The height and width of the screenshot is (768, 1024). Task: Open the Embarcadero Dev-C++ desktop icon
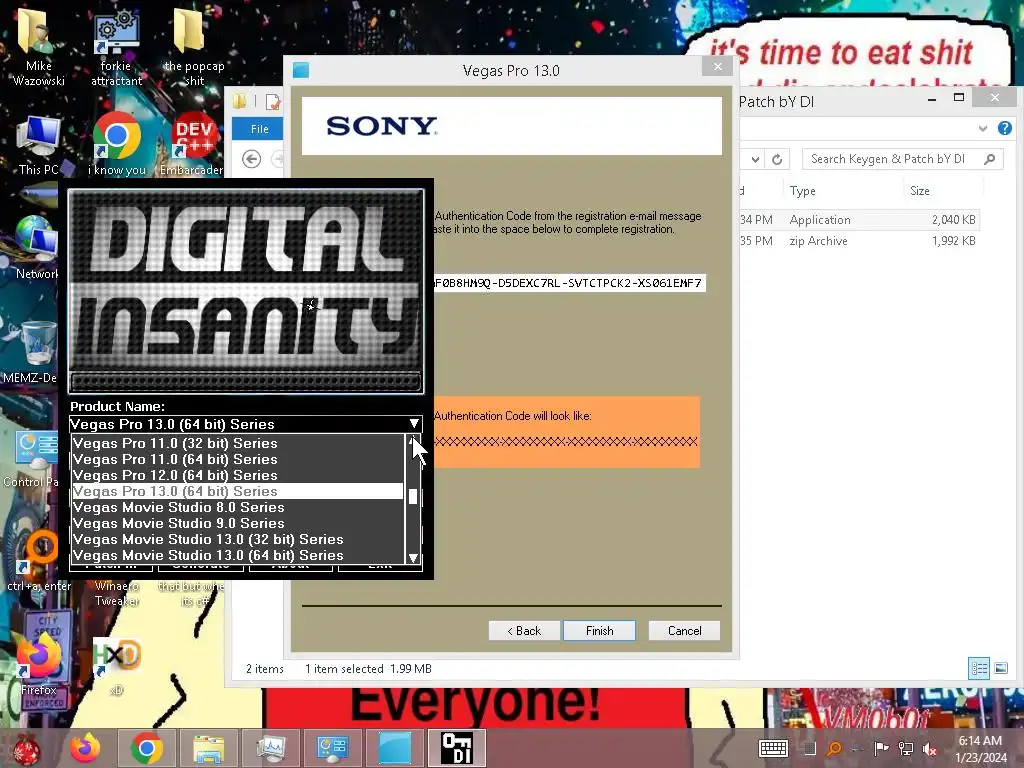pos(192,145)
